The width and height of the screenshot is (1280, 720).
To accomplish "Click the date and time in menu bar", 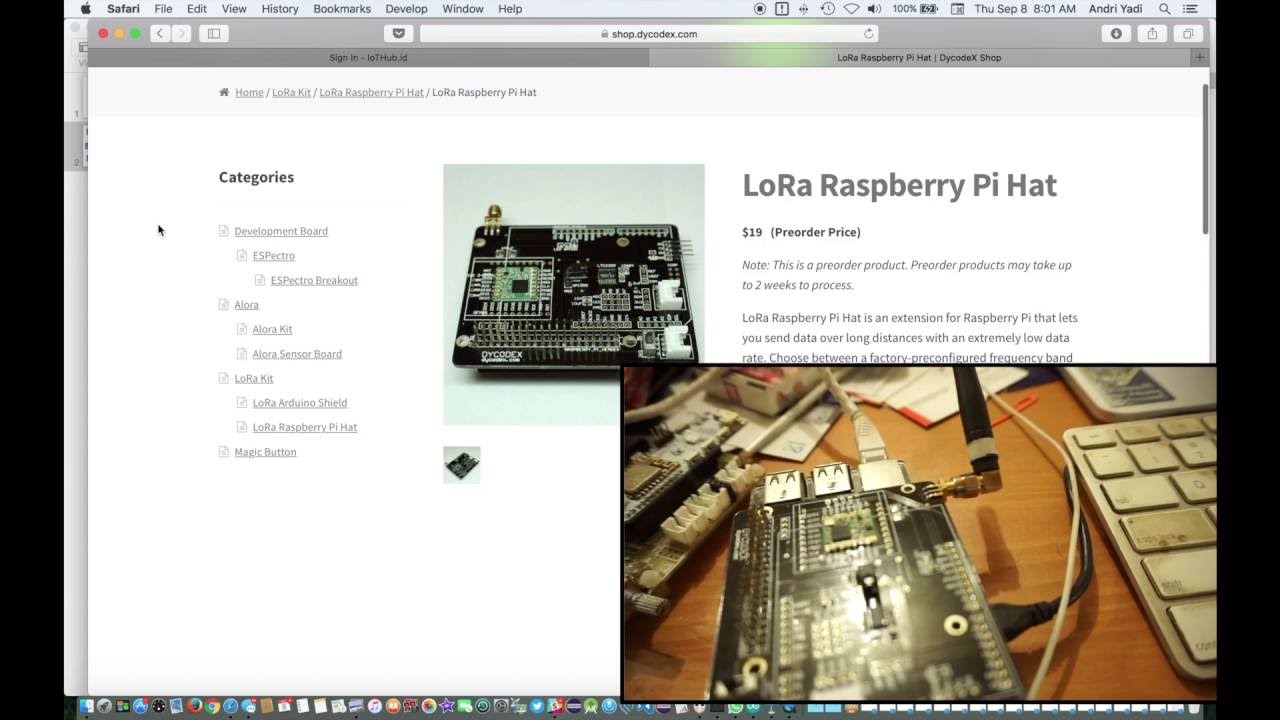I will point(1025,9).
